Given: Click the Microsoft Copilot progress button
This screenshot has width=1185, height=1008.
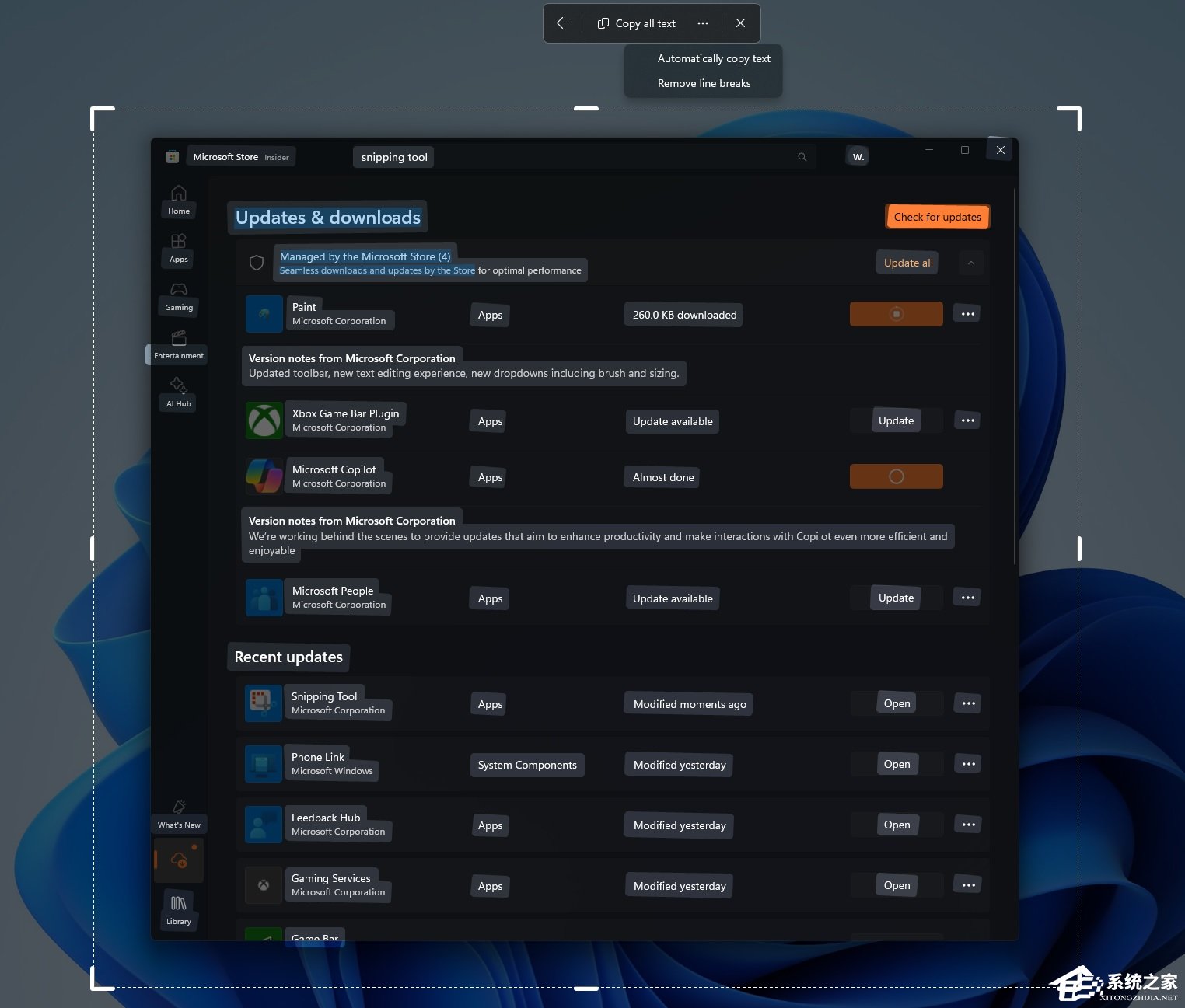Looking at the screenshot, I should [897, 476].
